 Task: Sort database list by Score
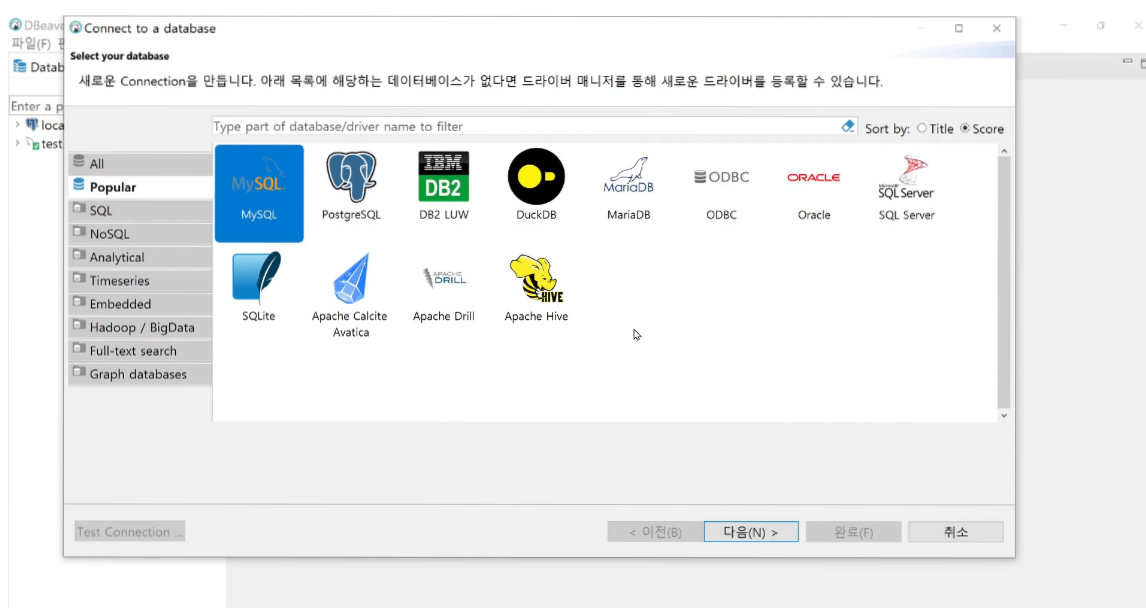pos(982,129)
